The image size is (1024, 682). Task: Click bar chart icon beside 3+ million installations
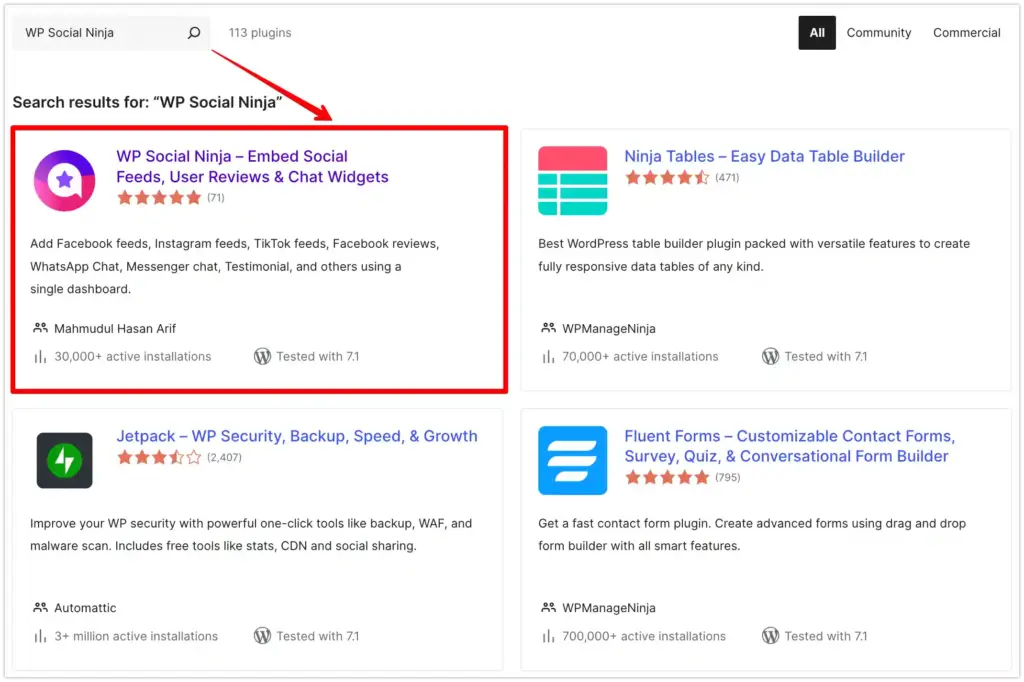click(40, 636)
